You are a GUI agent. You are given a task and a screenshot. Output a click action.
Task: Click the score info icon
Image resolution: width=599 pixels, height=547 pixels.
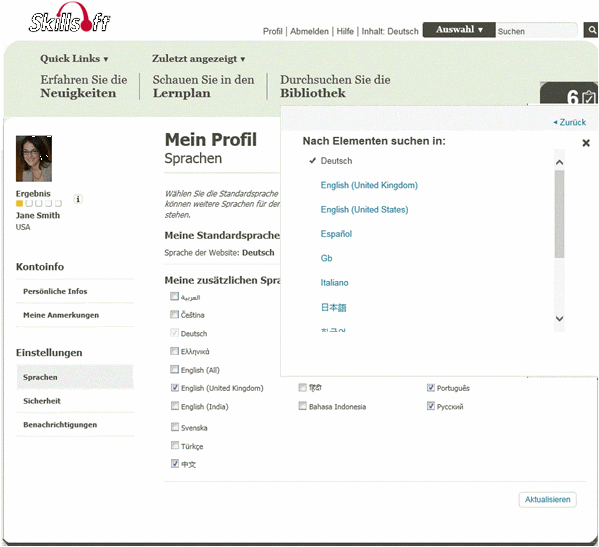click(78, 199)
